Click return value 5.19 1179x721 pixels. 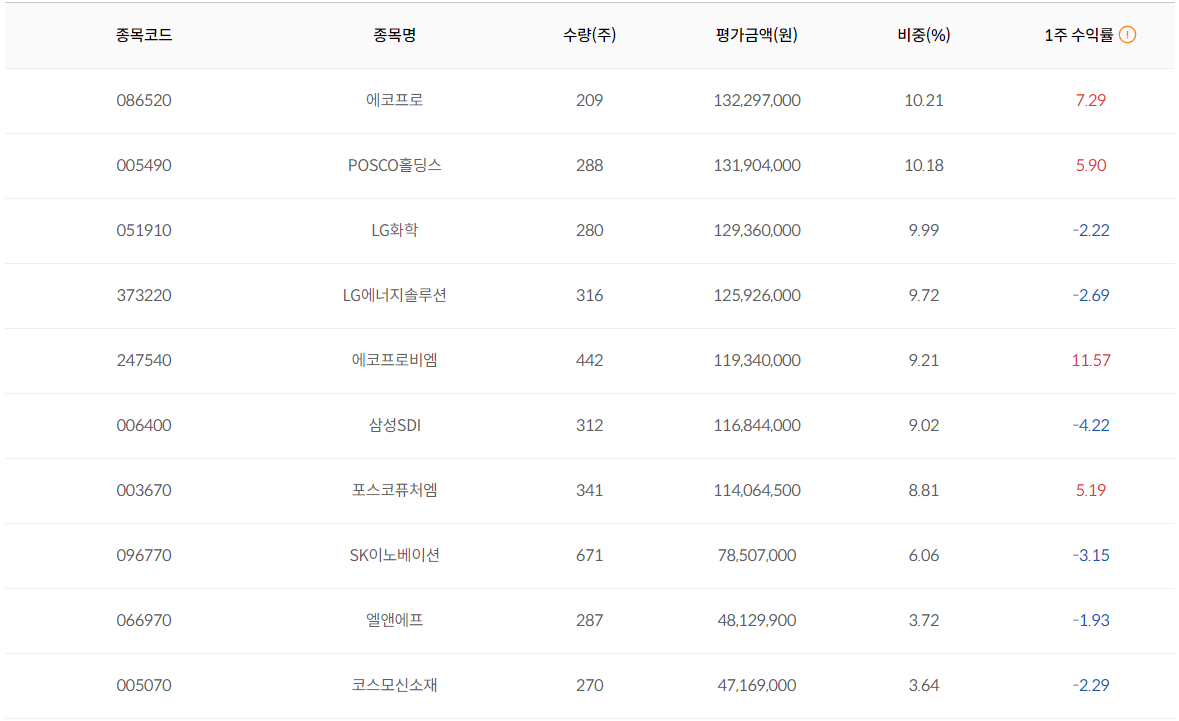[1090, 490]
